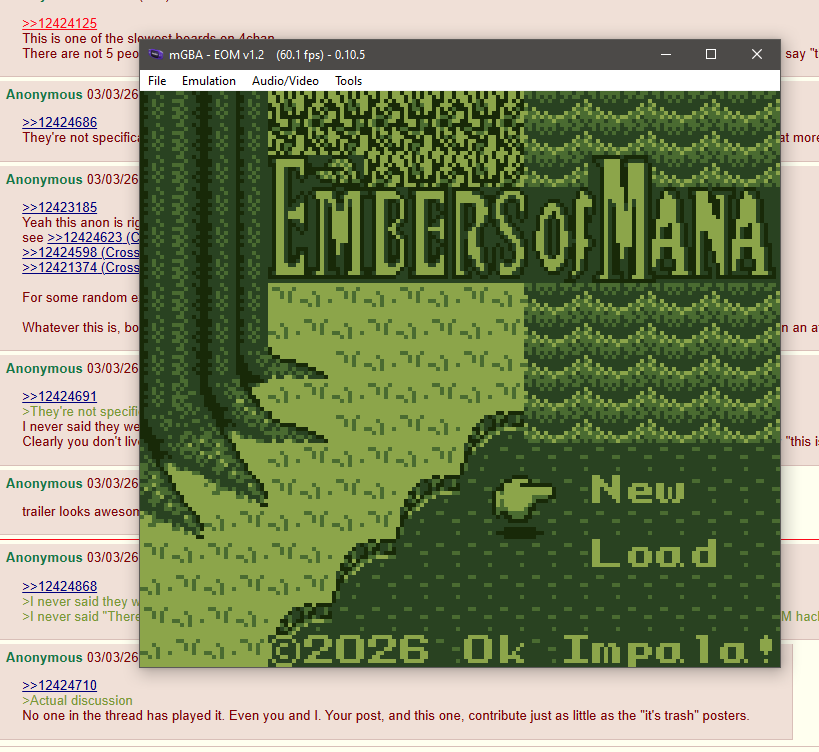Screen dimensions: 819x752
Task: Open the Tools menu
Action: pyautogui.click(x=348, y=81)
